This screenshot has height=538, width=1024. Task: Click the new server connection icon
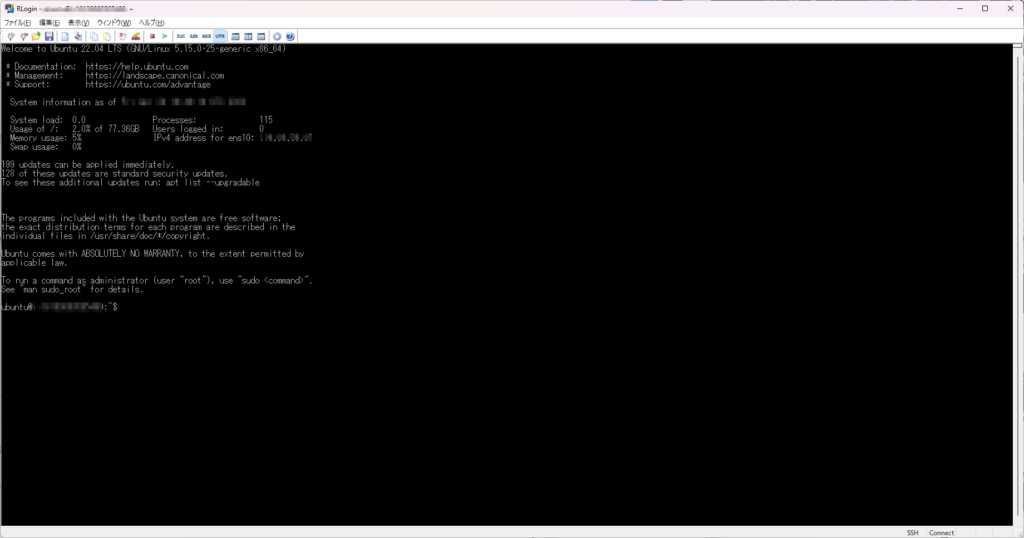(11, 37)
